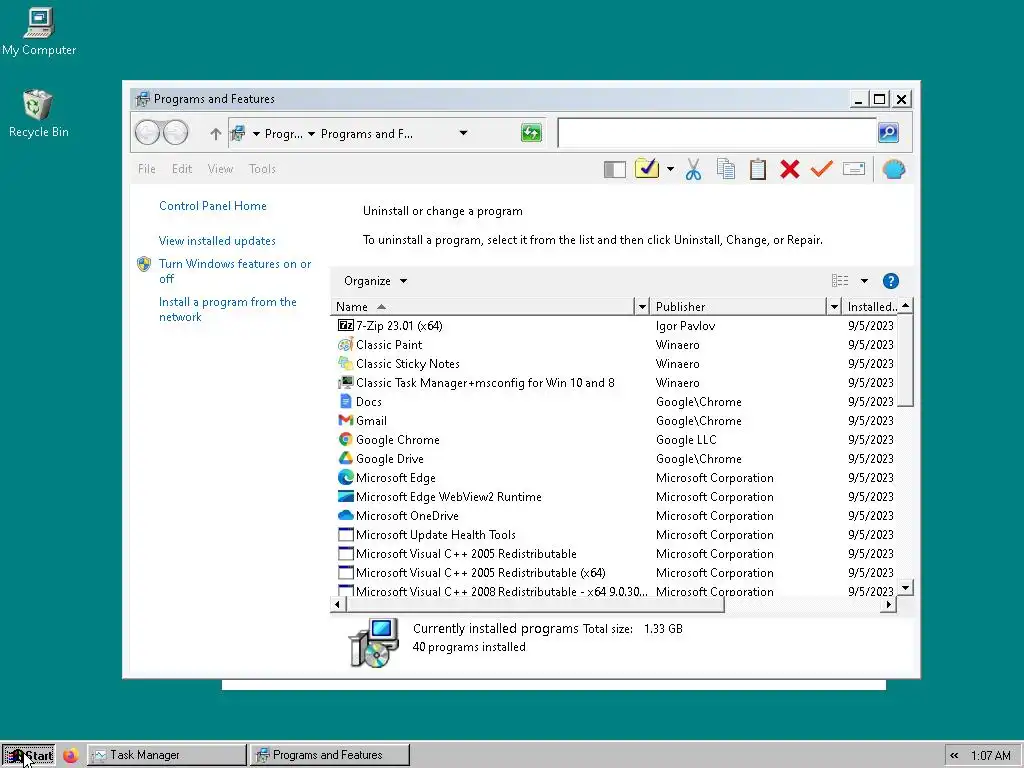
Task: Click the Copy toolbar icon
Action: pos(726,169)
